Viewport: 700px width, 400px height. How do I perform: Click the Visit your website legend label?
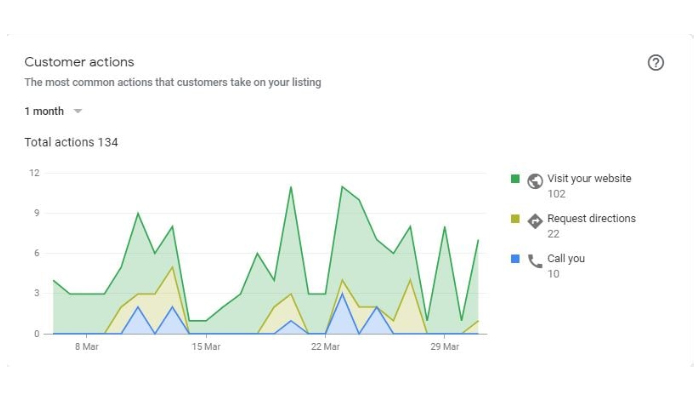(x=589, y=178)
